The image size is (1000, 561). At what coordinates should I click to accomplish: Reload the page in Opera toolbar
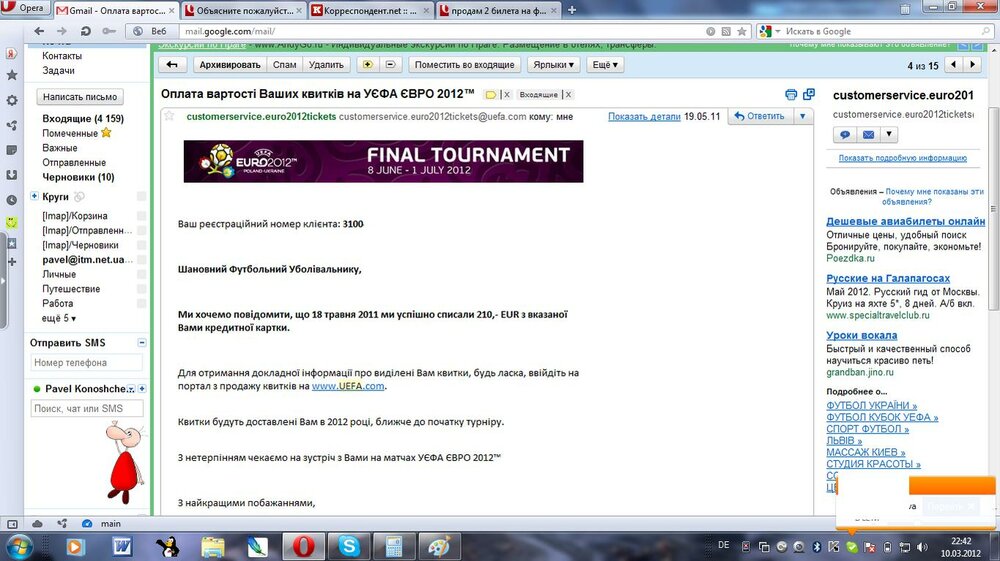point(85,31)
